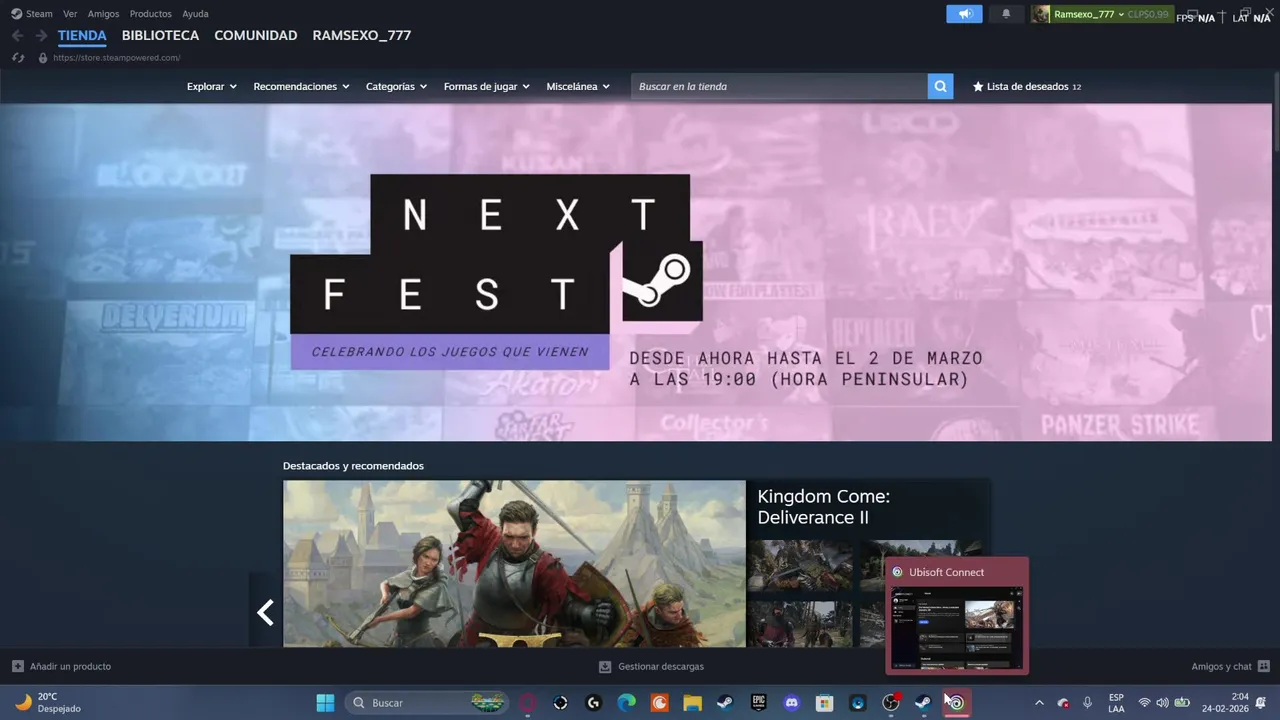Expand the Miscelánea dropdown

point(577,86)
